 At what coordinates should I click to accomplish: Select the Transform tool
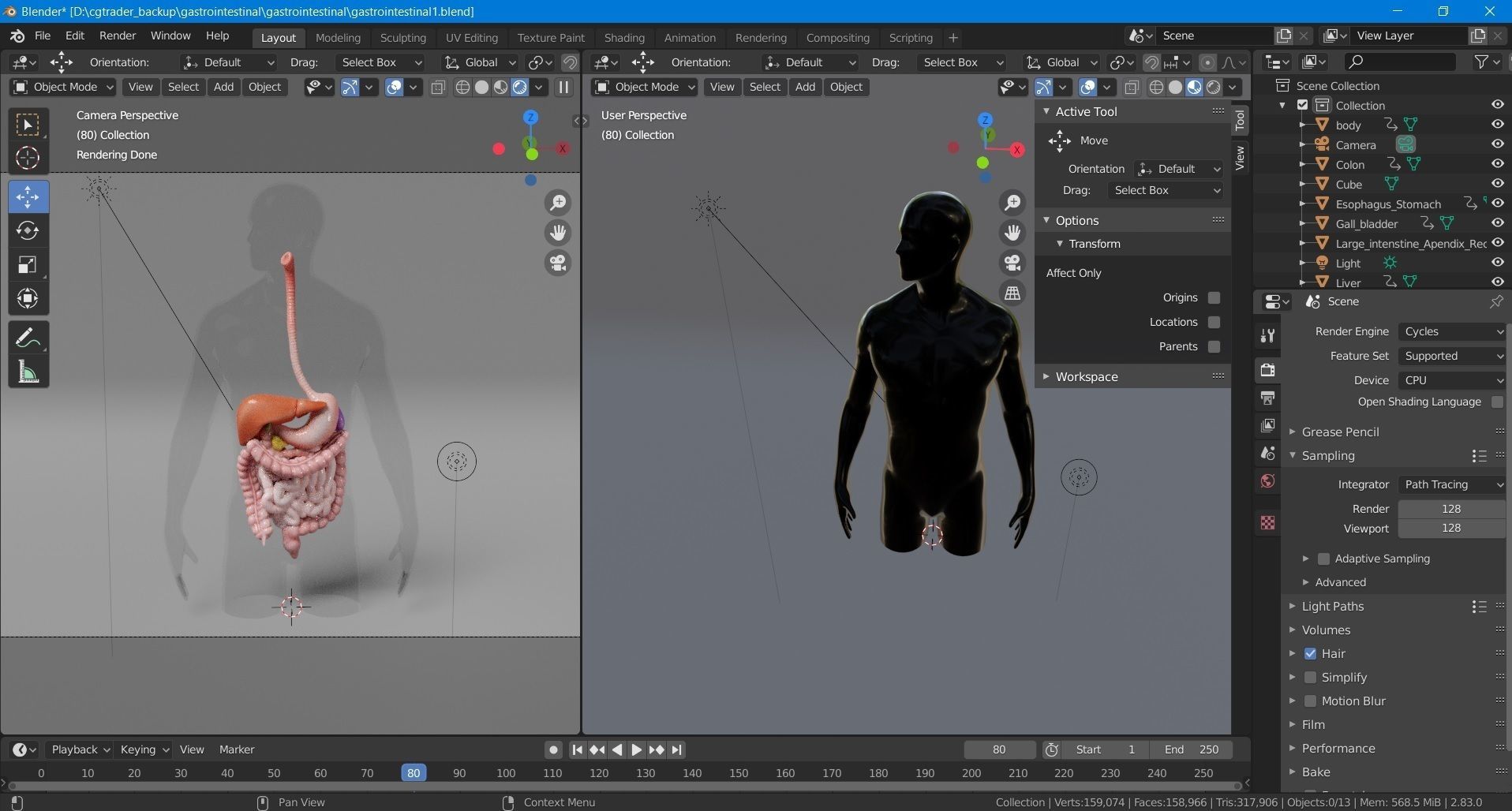pyautogui.click(x=28, y=298)
